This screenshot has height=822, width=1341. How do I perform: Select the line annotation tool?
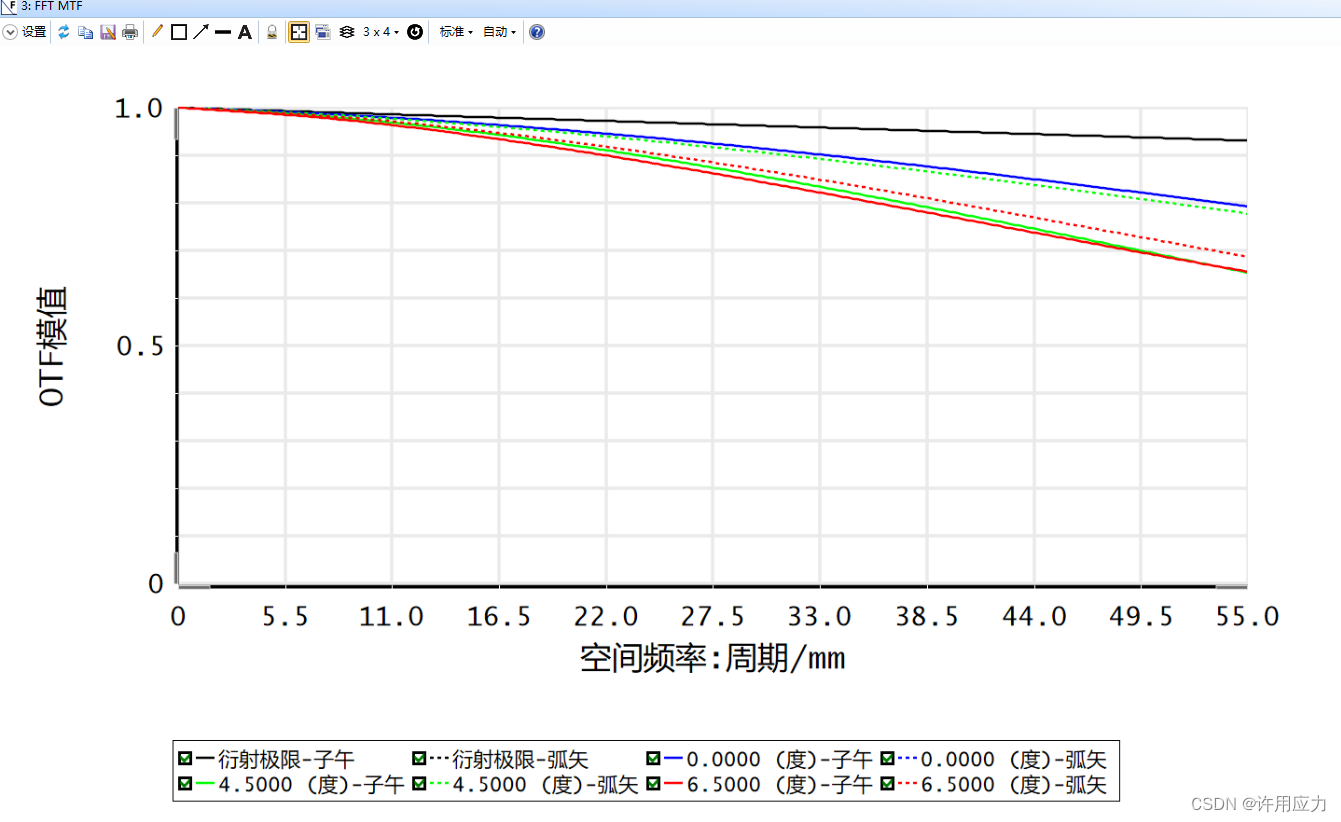(x=223, y=32)
